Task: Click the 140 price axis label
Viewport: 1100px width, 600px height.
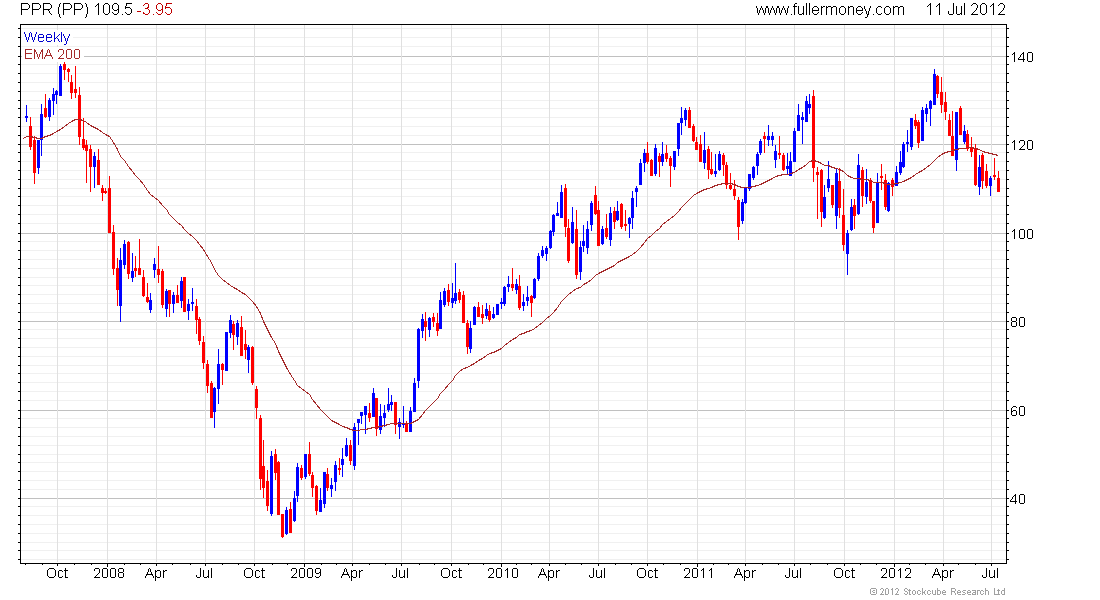Action: (x=1023, y=57)
